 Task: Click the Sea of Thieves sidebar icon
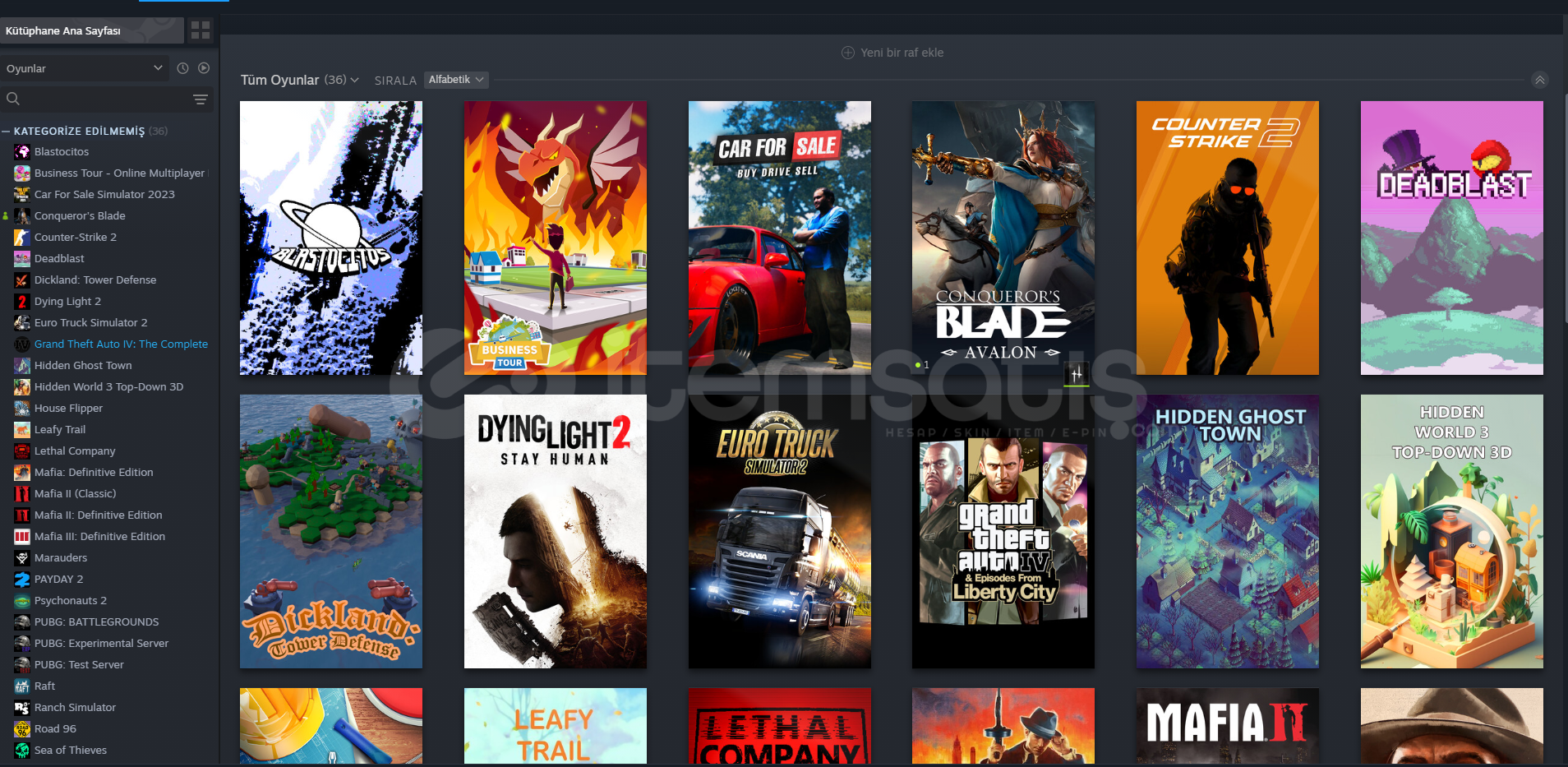pos(22,750)
